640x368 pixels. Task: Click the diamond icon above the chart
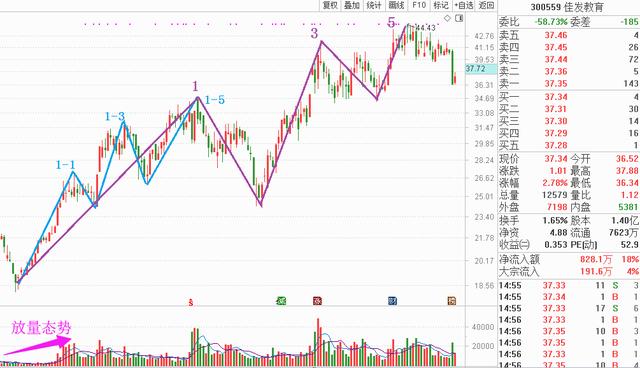[x=447, y=18]
